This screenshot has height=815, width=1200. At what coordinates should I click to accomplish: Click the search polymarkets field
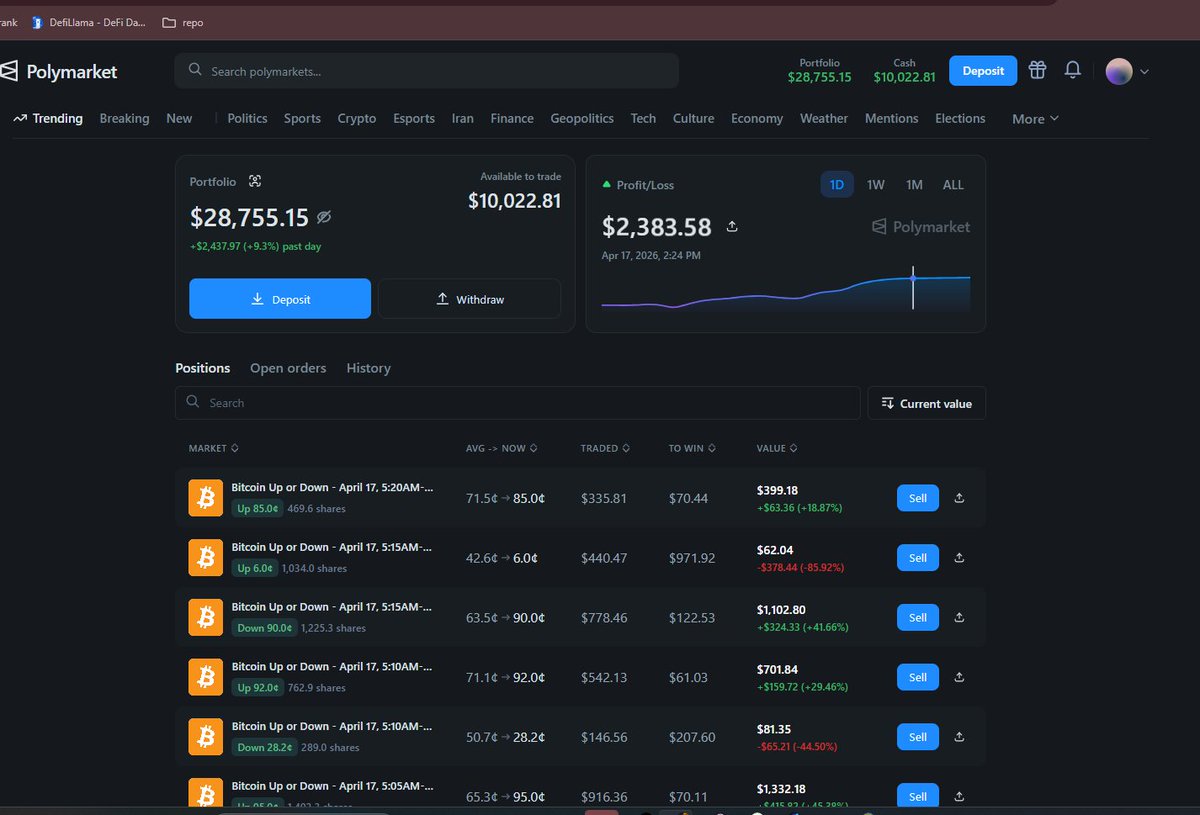(x=427, y=71)
